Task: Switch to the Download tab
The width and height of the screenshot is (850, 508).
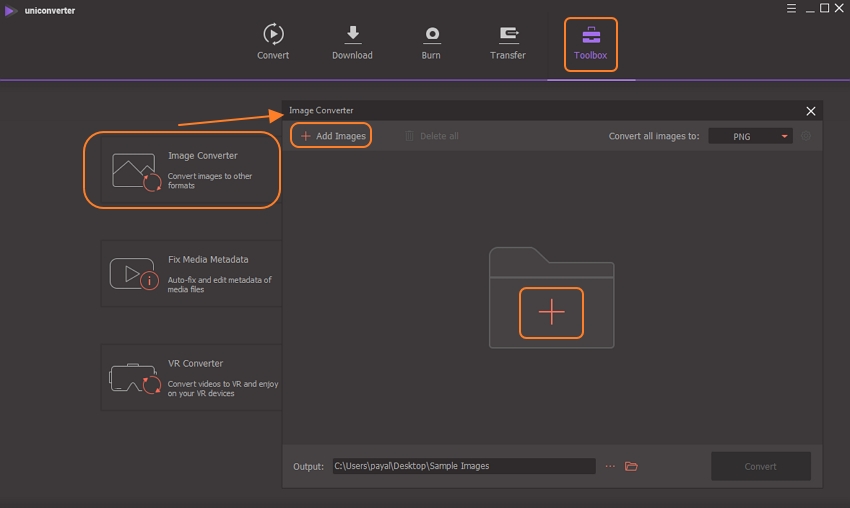Action: pyautogui.click(x=352, y=42)
